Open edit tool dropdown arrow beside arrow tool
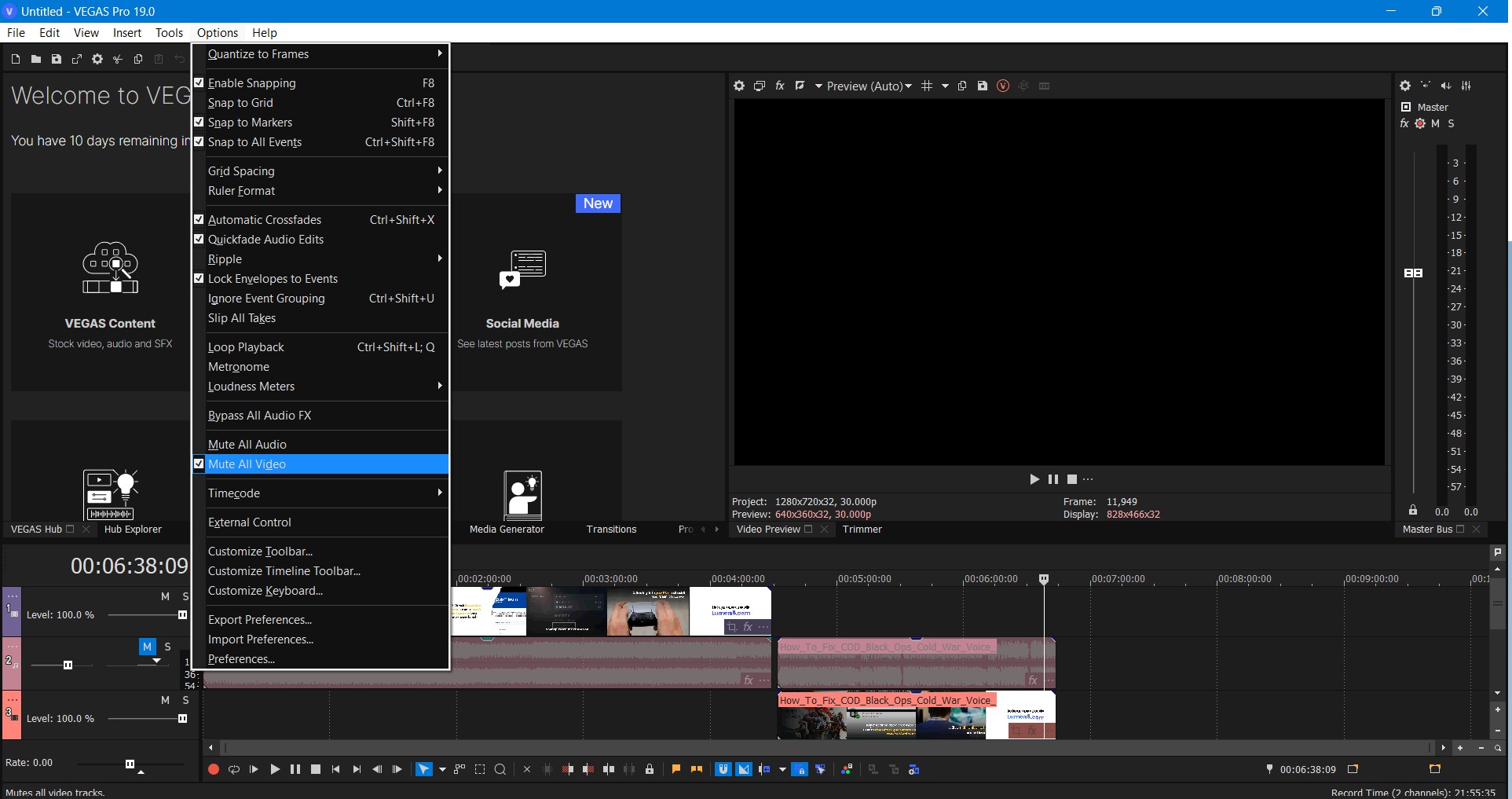The width and height of the screenshot is (1512, 799). tap(442, 769)
